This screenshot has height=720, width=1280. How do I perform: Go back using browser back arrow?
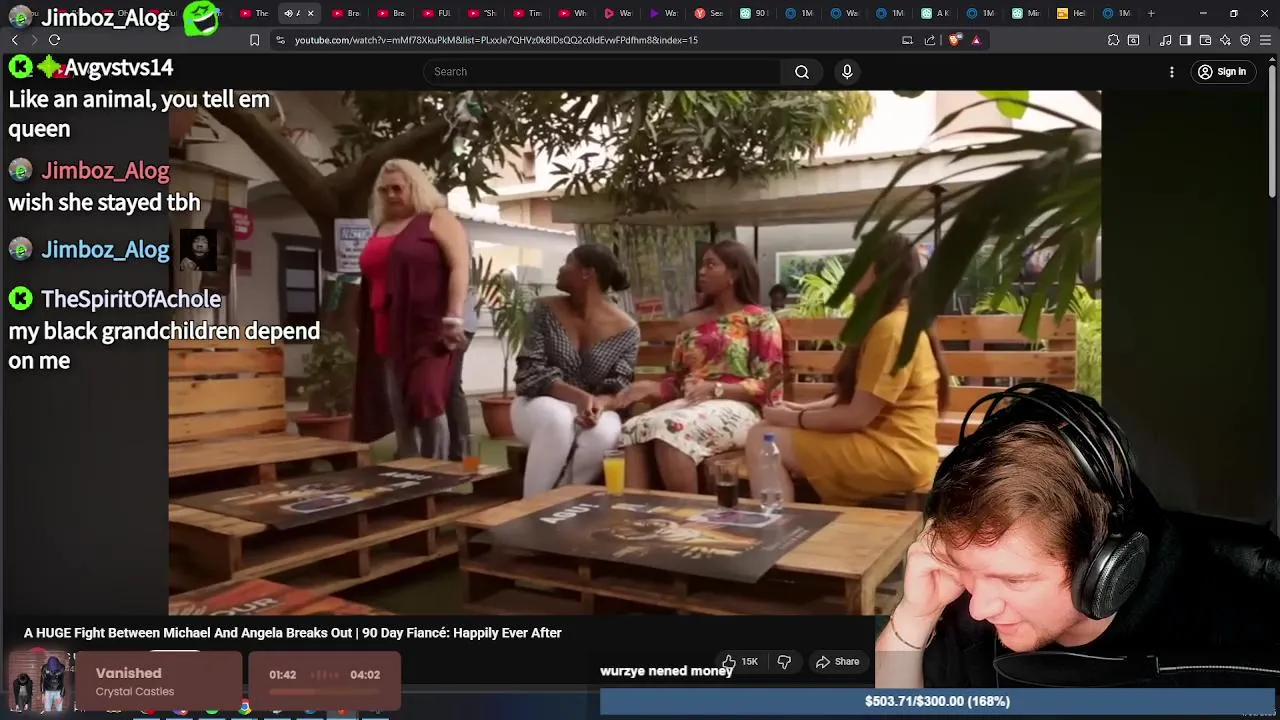14,40
